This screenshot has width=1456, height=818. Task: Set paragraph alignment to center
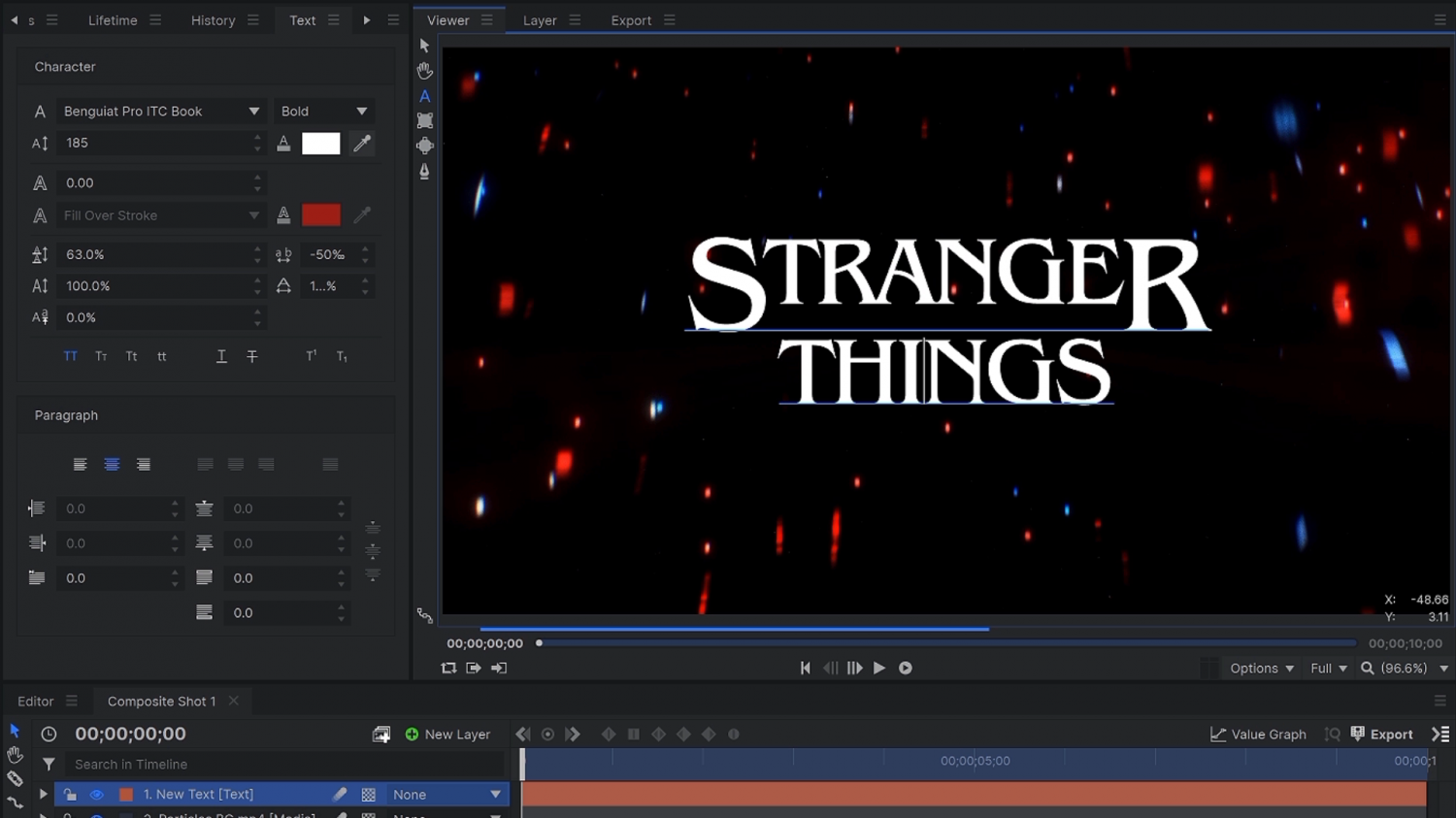[112, 465]
